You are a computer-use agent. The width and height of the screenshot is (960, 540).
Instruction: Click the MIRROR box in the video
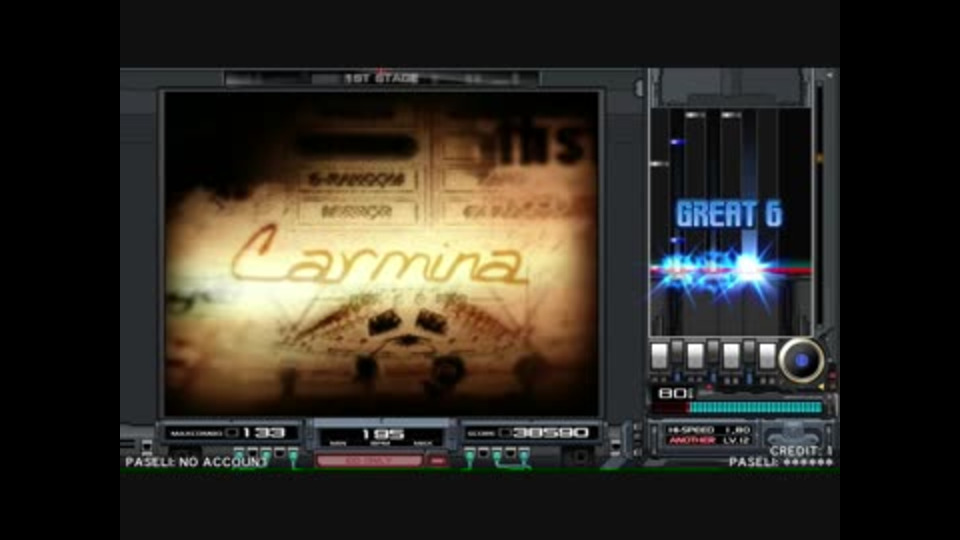357,211
